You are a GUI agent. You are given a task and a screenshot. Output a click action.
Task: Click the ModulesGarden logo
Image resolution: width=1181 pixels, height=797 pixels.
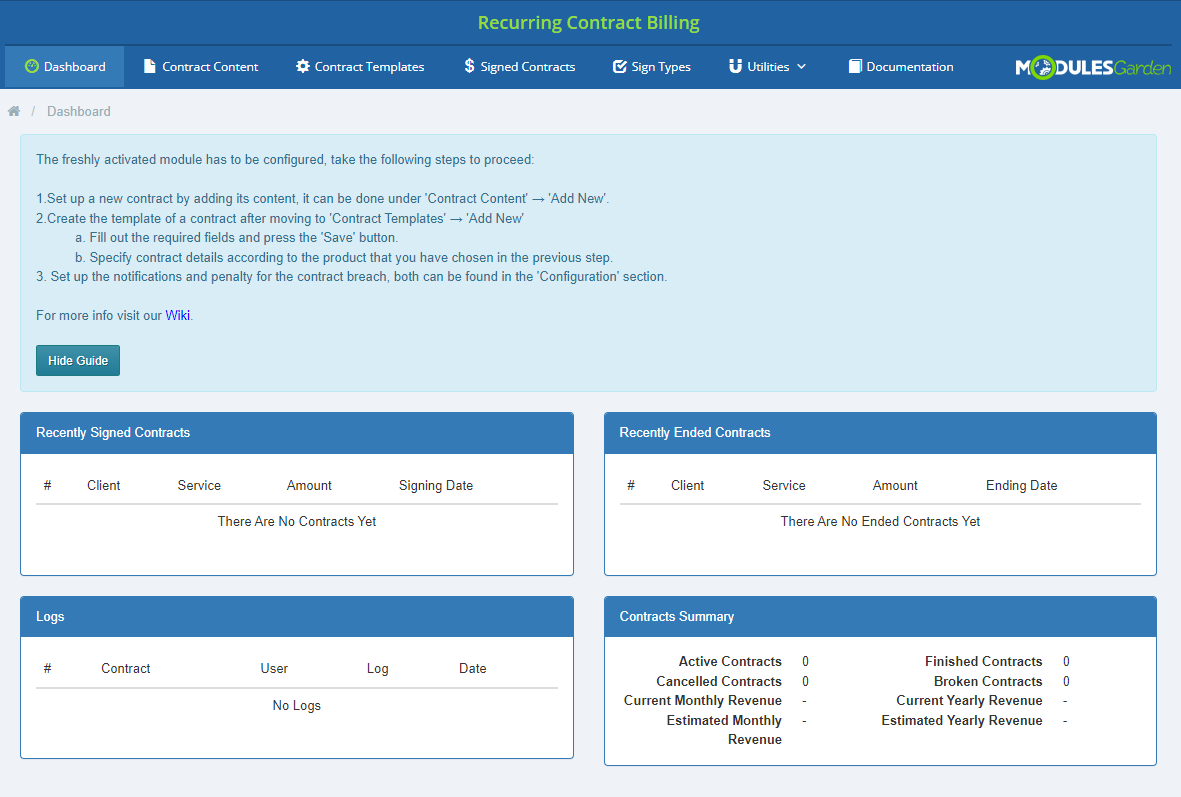click(x=1093, y=67)
